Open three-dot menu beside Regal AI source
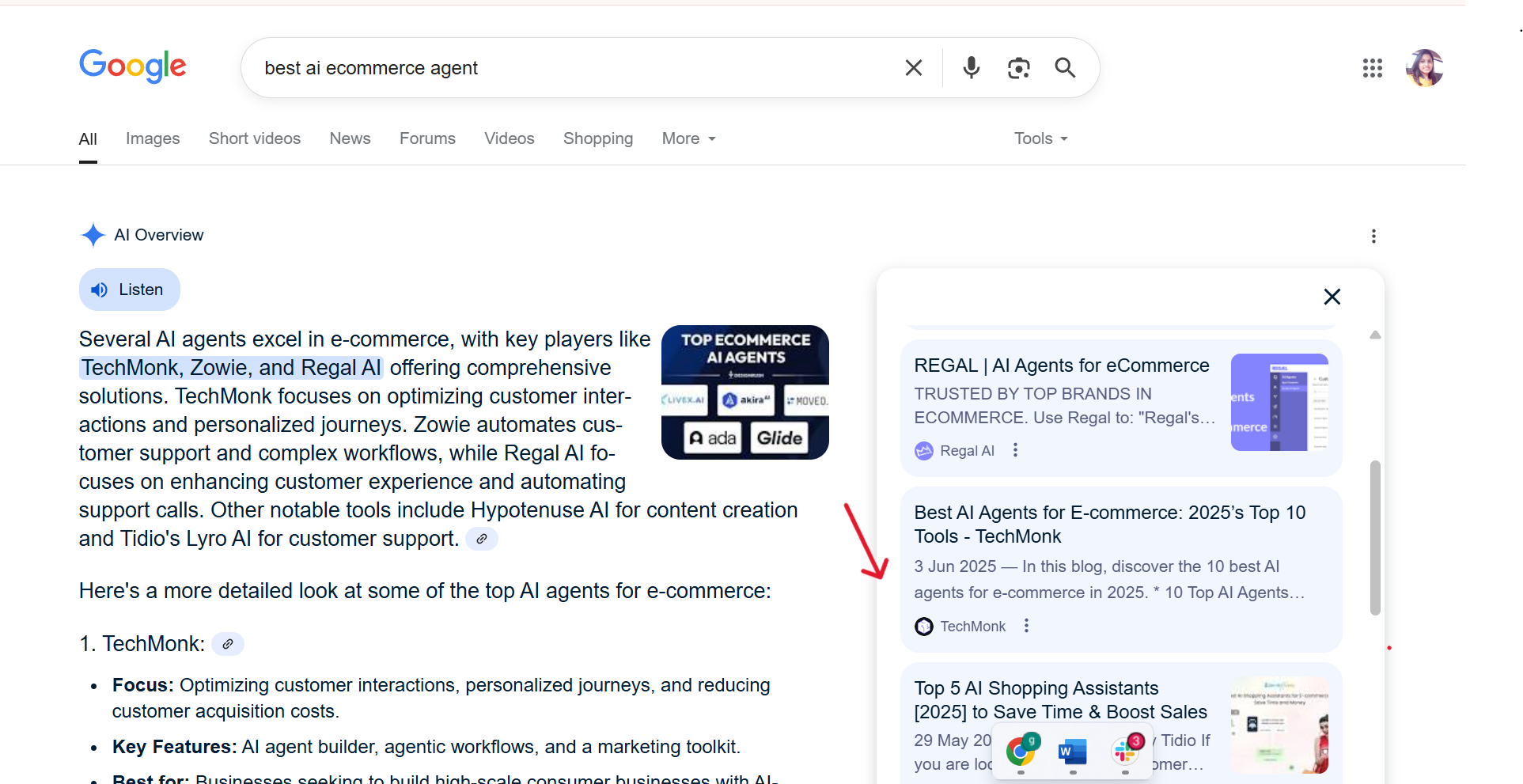The width and height of the screenshot is (1523, 784). tap(1015, 450)
